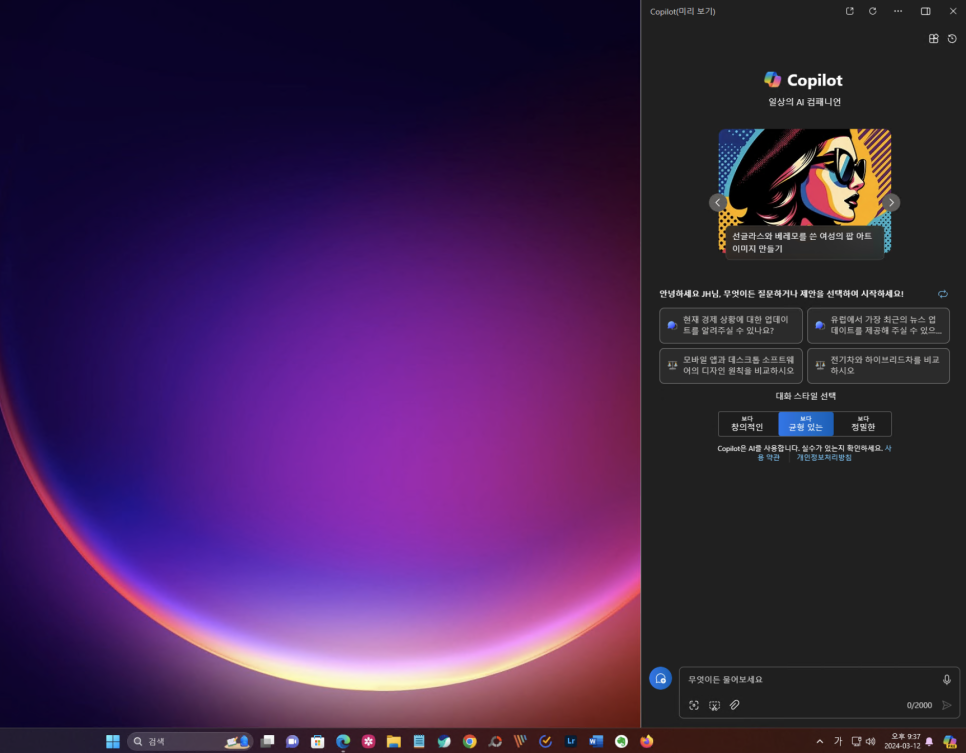The image size is (966, 753).
Task: Open notifications bell icon
Action: (929, 741)
